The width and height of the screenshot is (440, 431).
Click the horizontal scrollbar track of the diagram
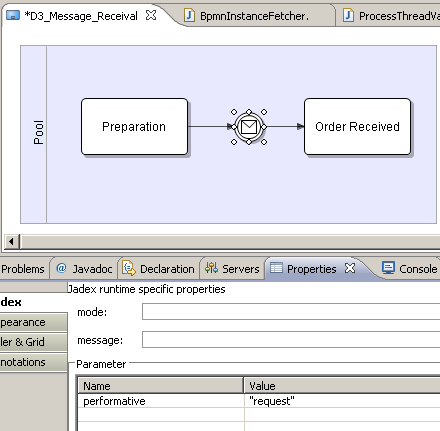tap(230, 241)
